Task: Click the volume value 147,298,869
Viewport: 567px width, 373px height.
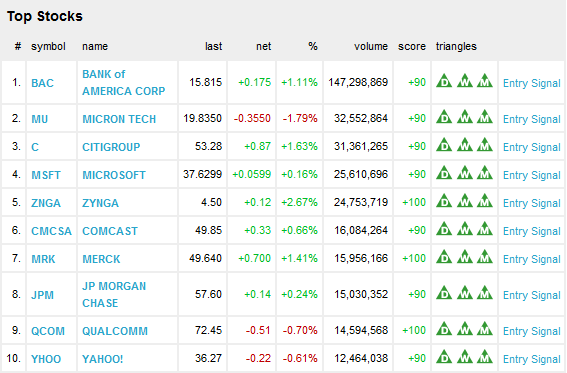Action: [x=358, y=82]
